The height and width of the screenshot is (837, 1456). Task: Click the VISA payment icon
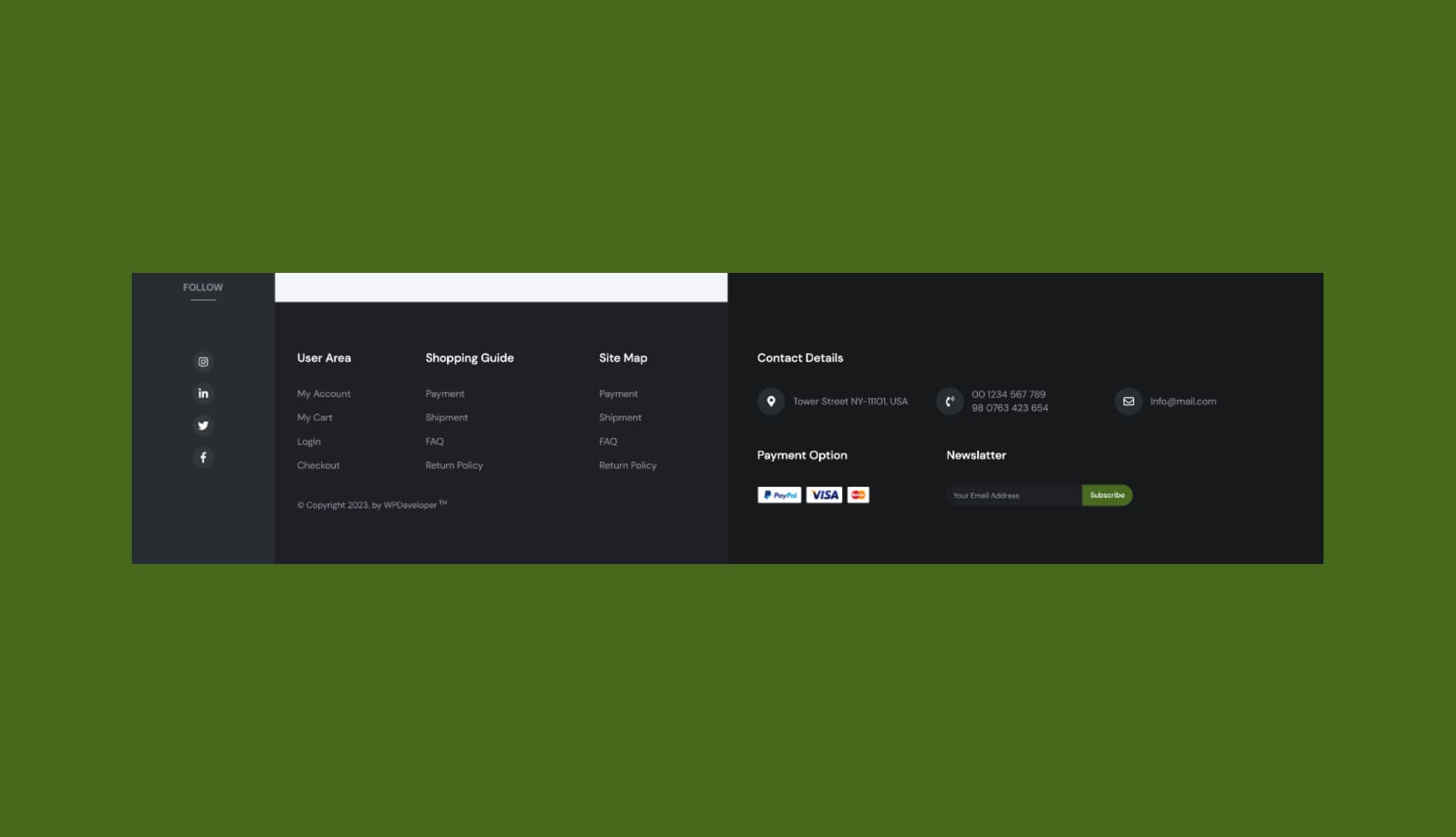click(x=823, y=495)
